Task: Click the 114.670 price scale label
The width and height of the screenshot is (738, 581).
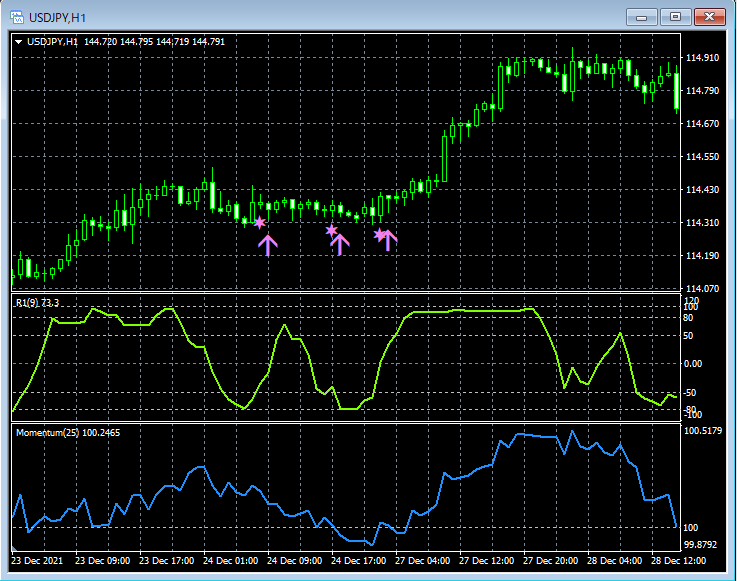Action: point(702,123)
